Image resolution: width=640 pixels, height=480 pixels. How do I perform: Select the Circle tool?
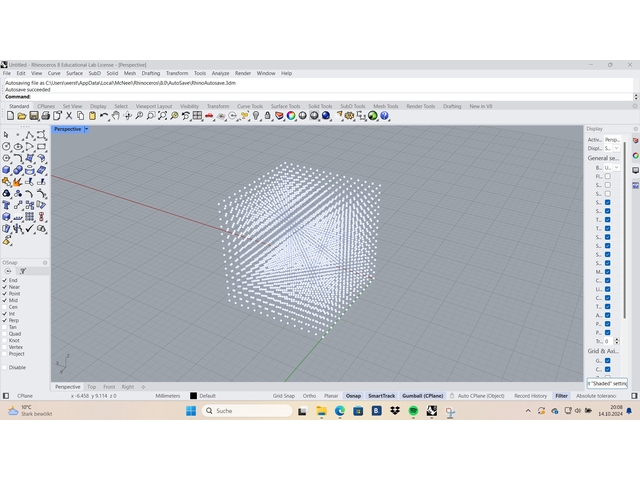(x=6, y=147)
